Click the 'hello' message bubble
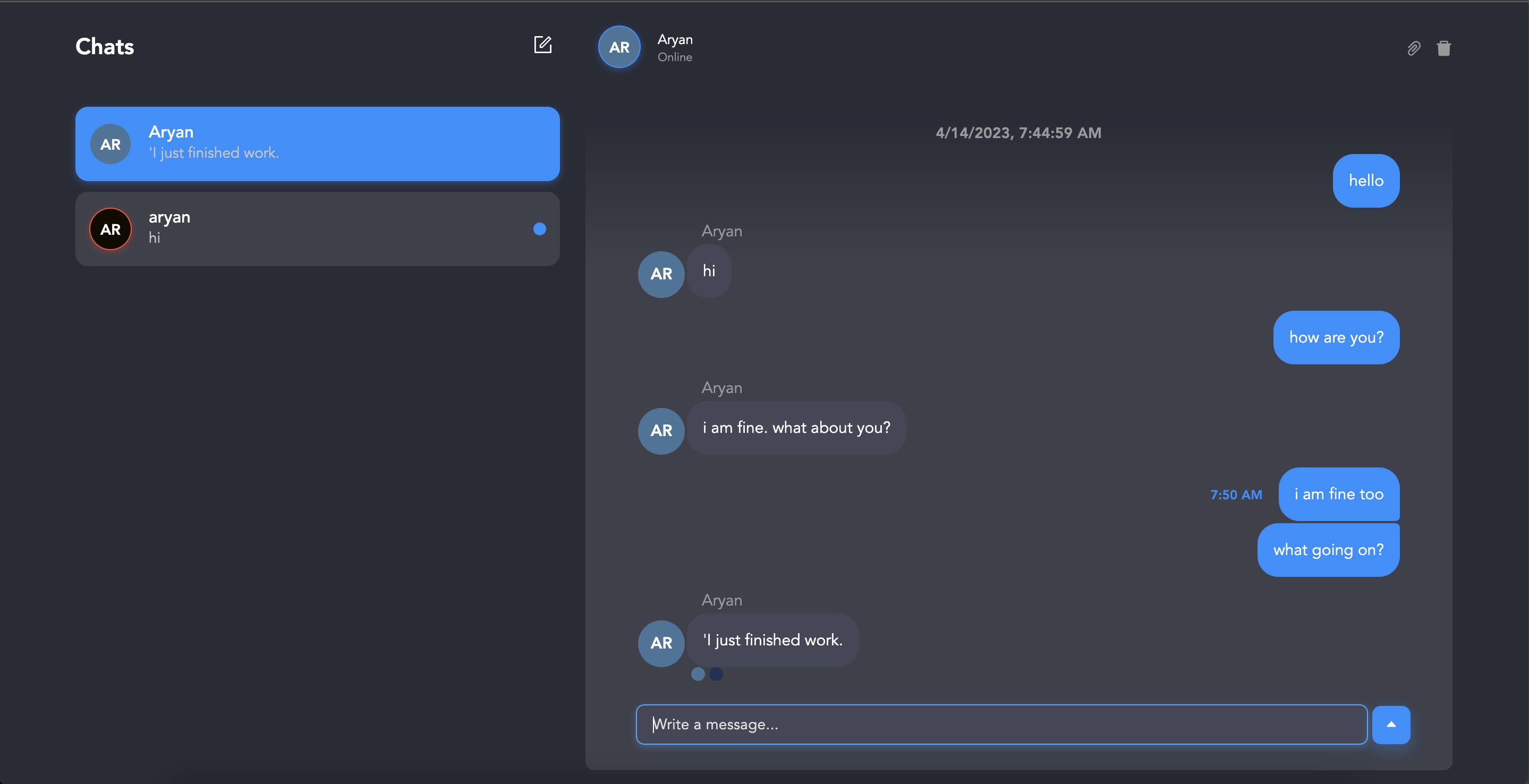Screen dimensions: 1529x784 click(x=1366, y=181)
